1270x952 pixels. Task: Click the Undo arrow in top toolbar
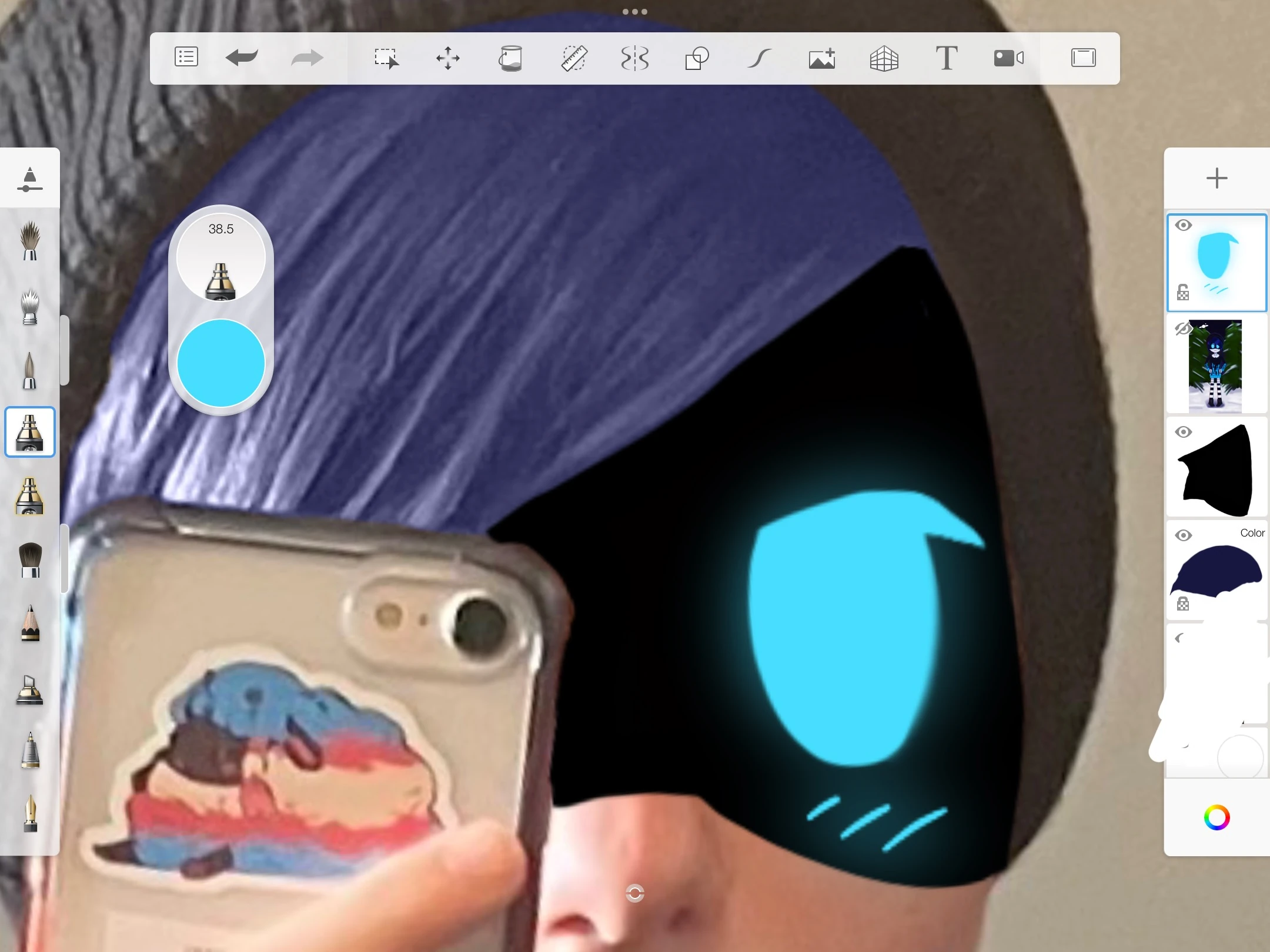pos(242,58)
